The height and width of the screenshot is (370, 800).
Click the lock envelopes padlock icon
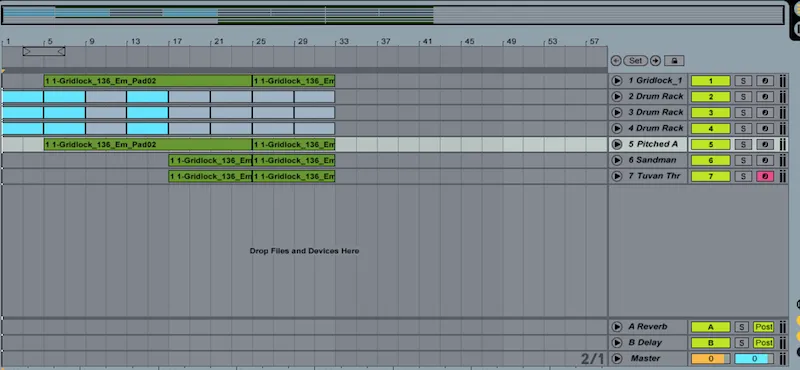(x=674, y=61)
